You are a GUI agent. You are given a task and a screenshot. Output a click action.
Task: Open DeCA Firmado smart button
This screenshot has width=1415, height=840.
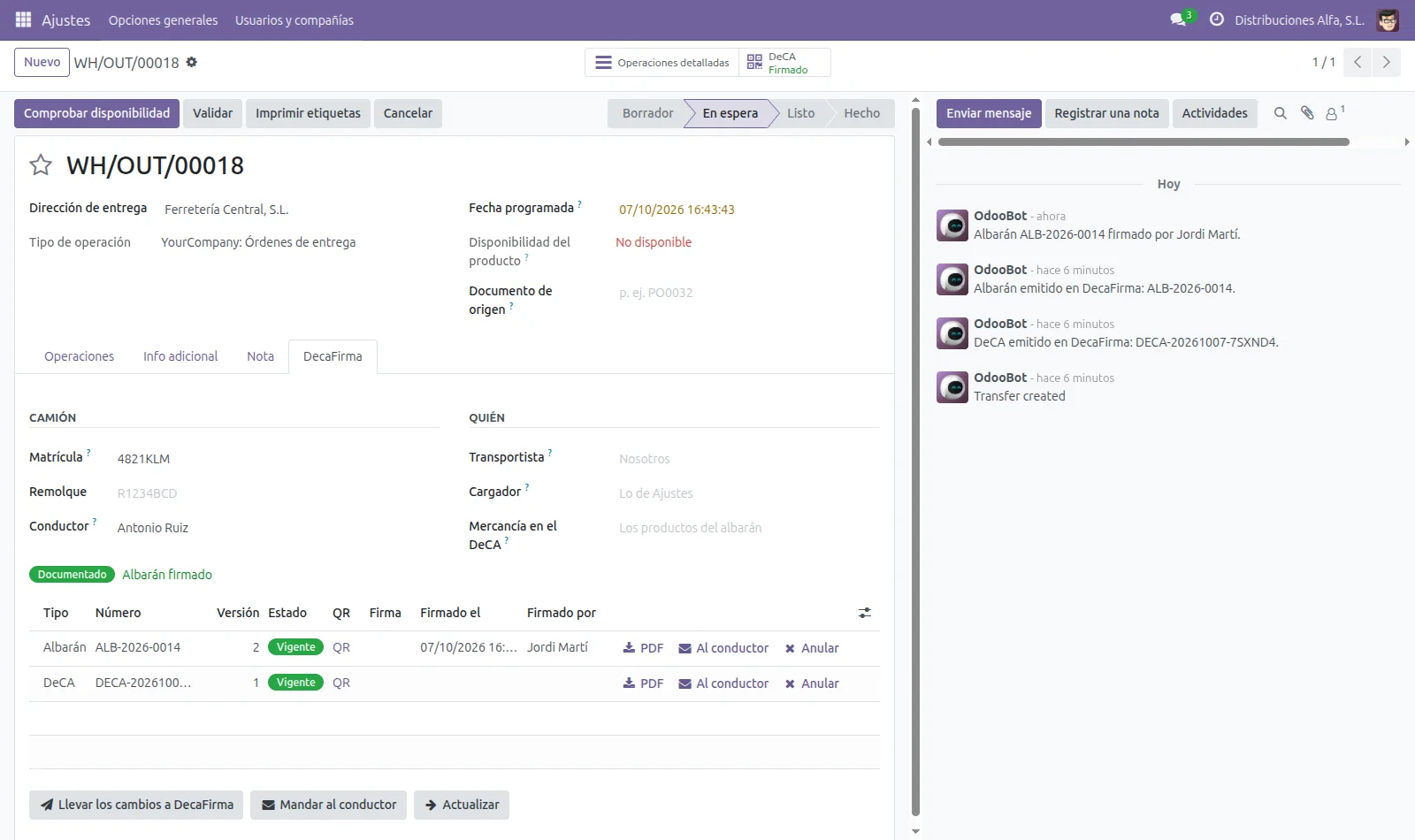click(785, 63)
